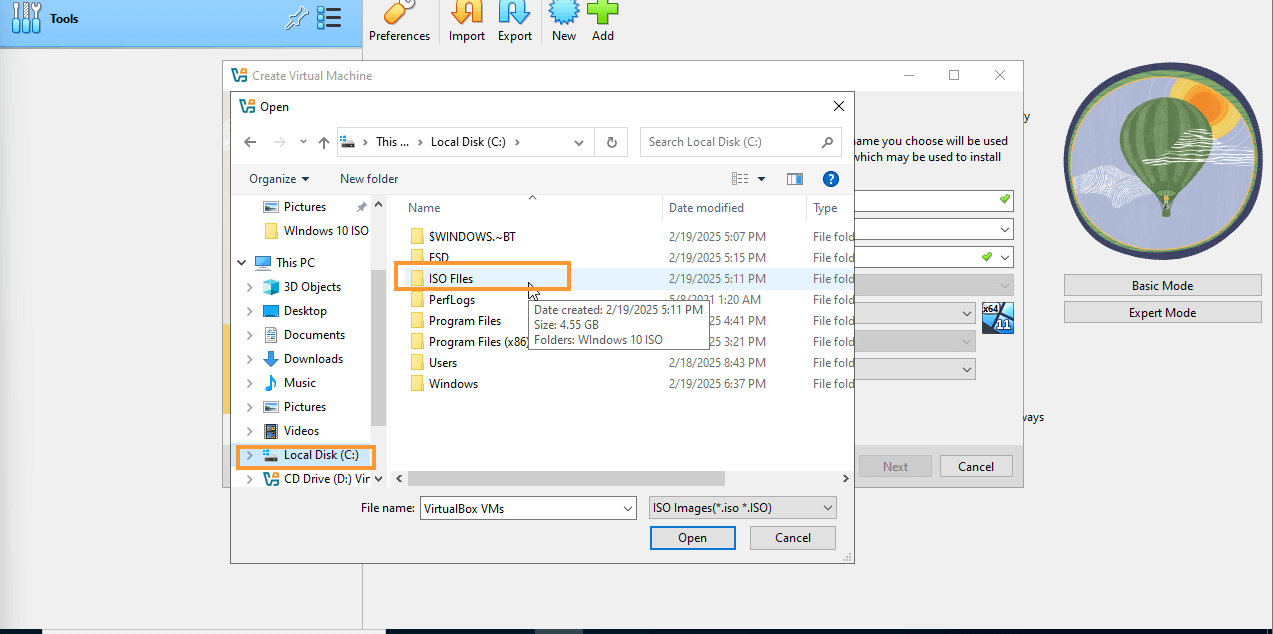Click the Add machine icon
This screenshot has height=634, width=1273.
click(x=603, y=22)
